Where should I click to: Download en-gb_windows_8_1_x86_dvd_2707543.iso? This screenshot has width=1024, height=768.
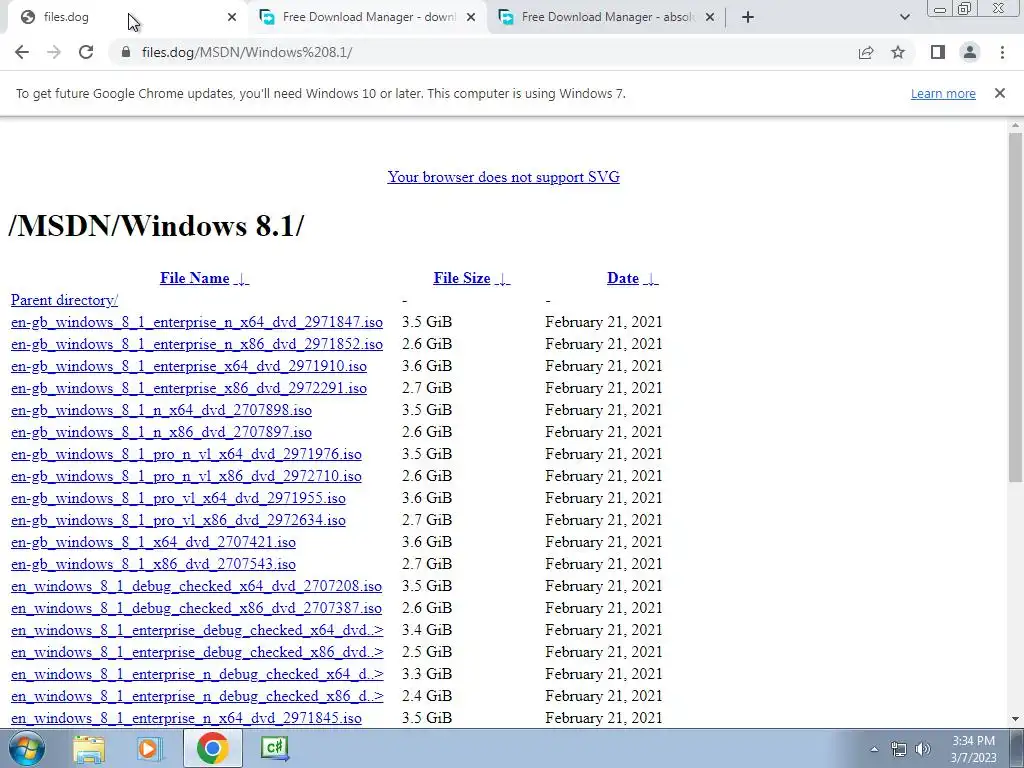[153, 564]
